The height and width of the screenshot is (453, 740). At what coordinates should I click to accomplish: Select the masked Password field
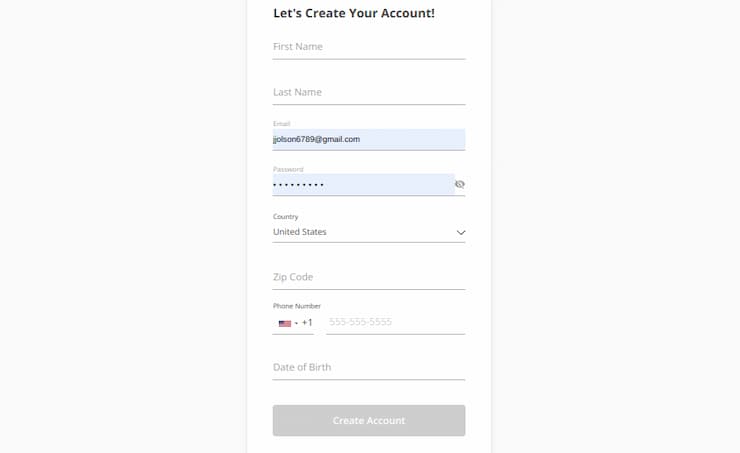[x=360, y=185]
